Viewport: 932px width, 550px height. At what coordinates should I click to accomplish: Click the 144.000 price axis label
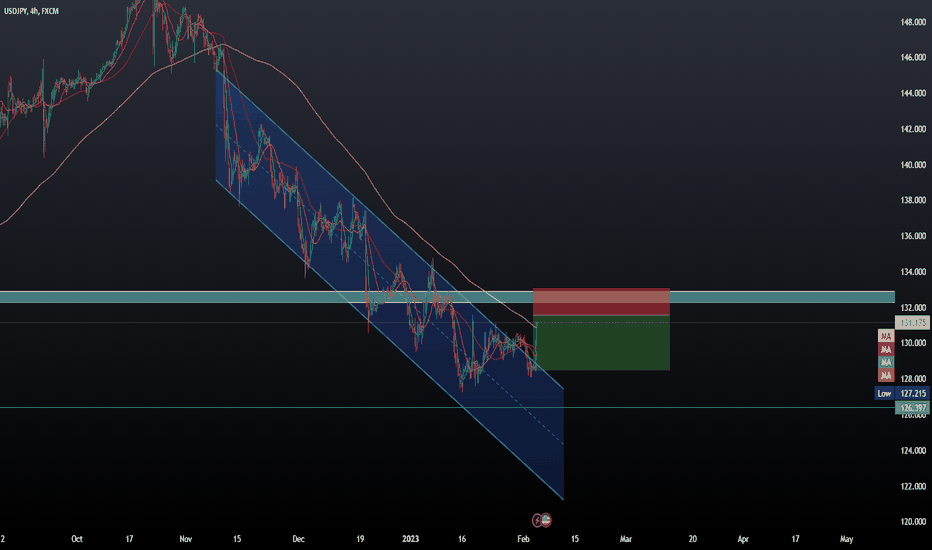click(913, 93)
